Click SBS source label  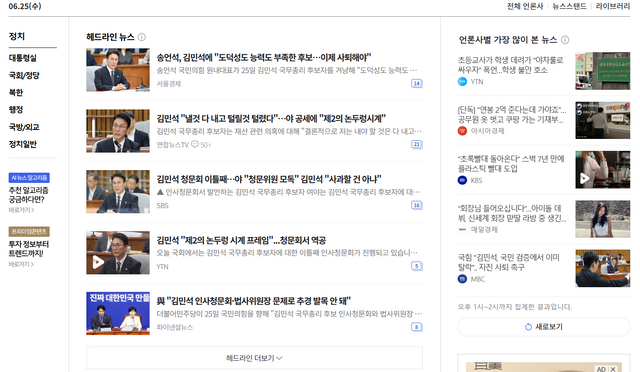(162, 205)
